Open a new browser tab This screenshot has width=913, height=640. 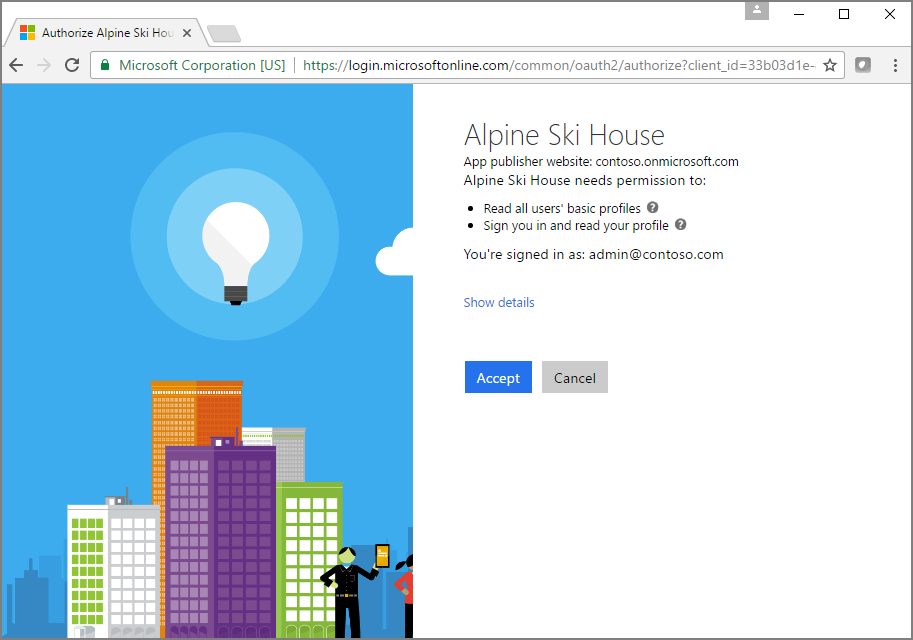coord(224,34)
